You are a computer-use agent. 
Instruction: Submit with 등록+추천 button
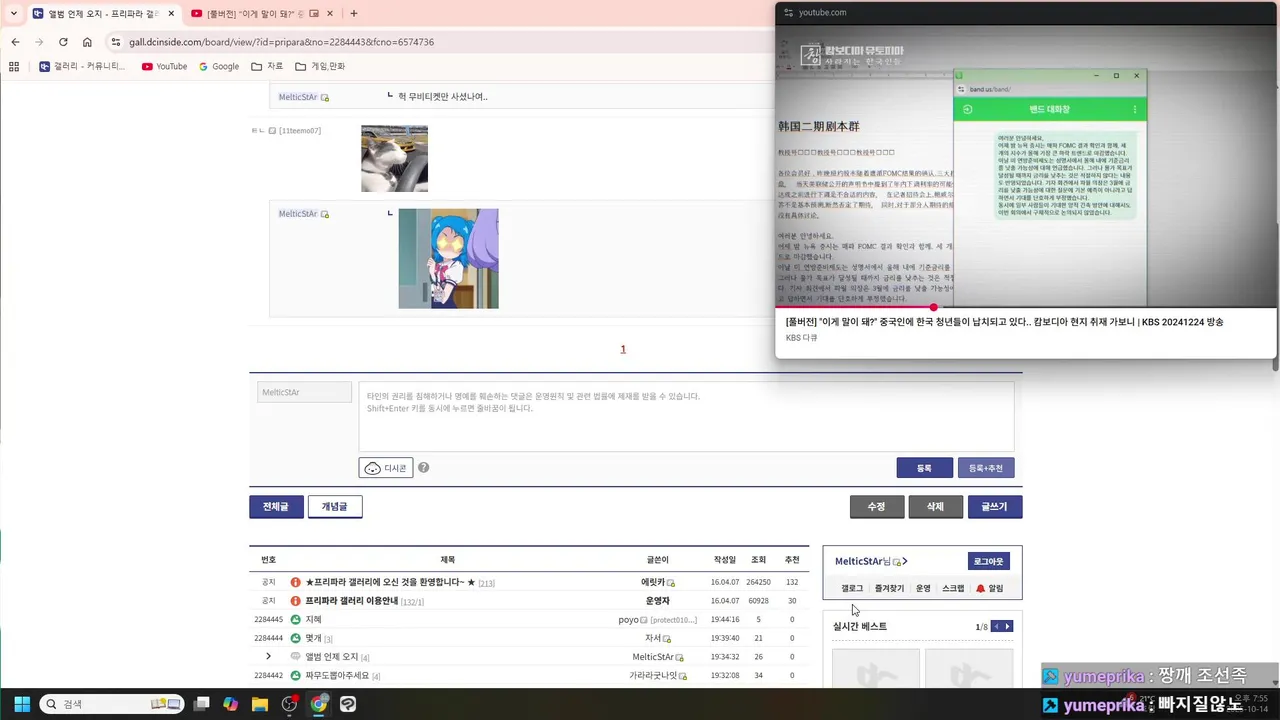(986, 468)
